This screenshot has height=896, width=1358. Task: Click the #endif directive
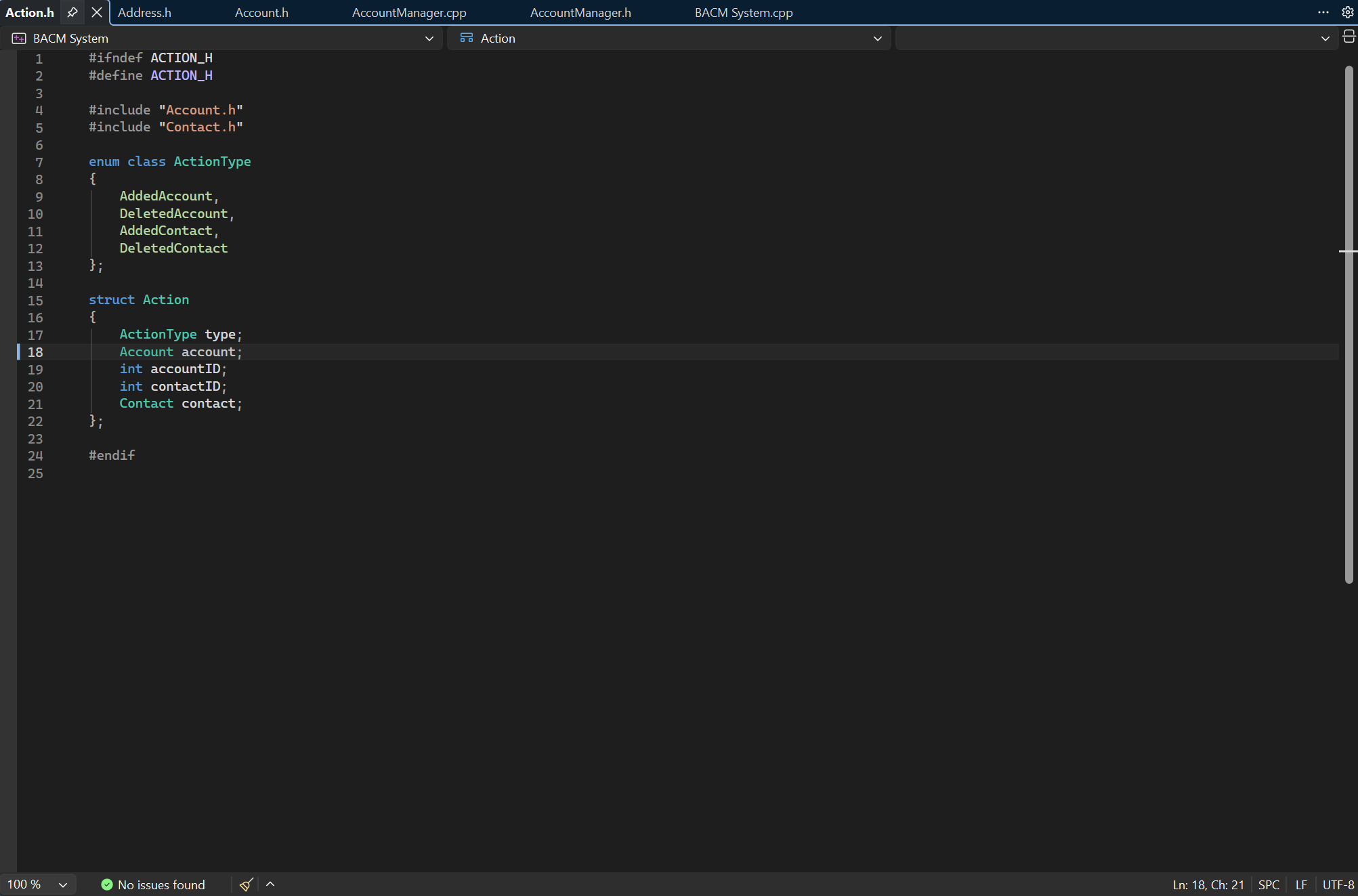coord(112,455)
